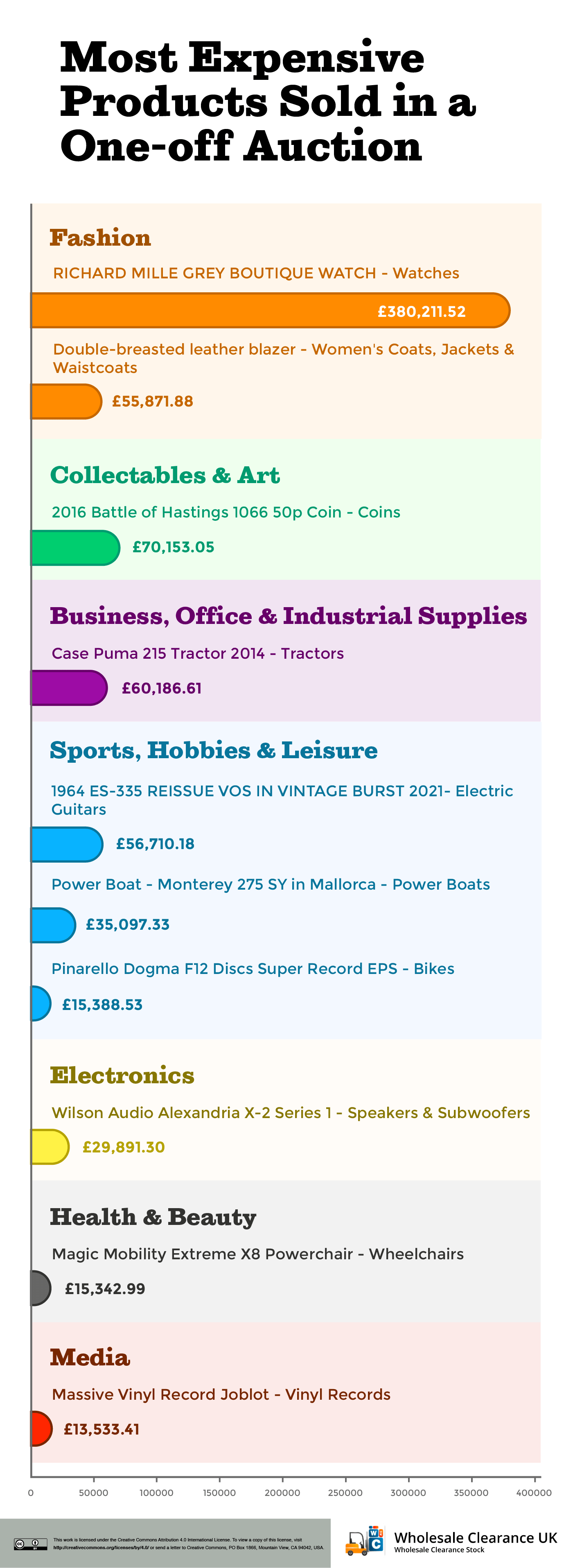Viewport: 573px width, 1568px height.
Task: Click the yellow Wilson Audio speakers bar
Action: click(x=50, y=1147)
